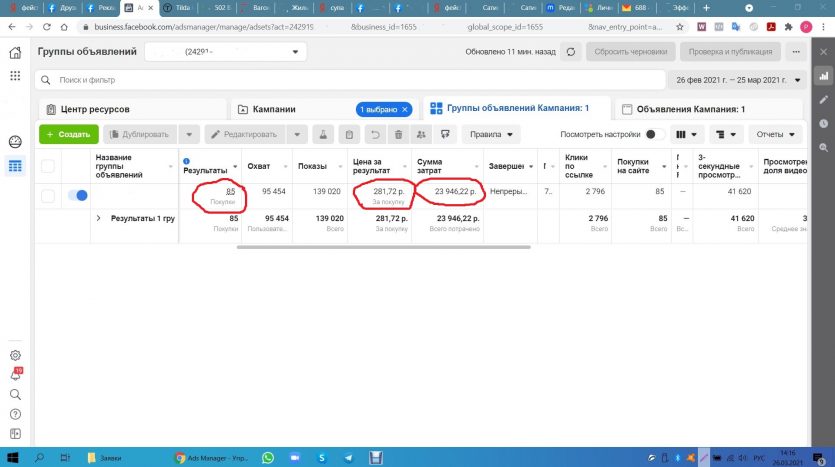Image resolution: width=835 pixels, height=467 pixels.
Task: Toggle the ad set on/off switch
Action: (x=77, y=196)
